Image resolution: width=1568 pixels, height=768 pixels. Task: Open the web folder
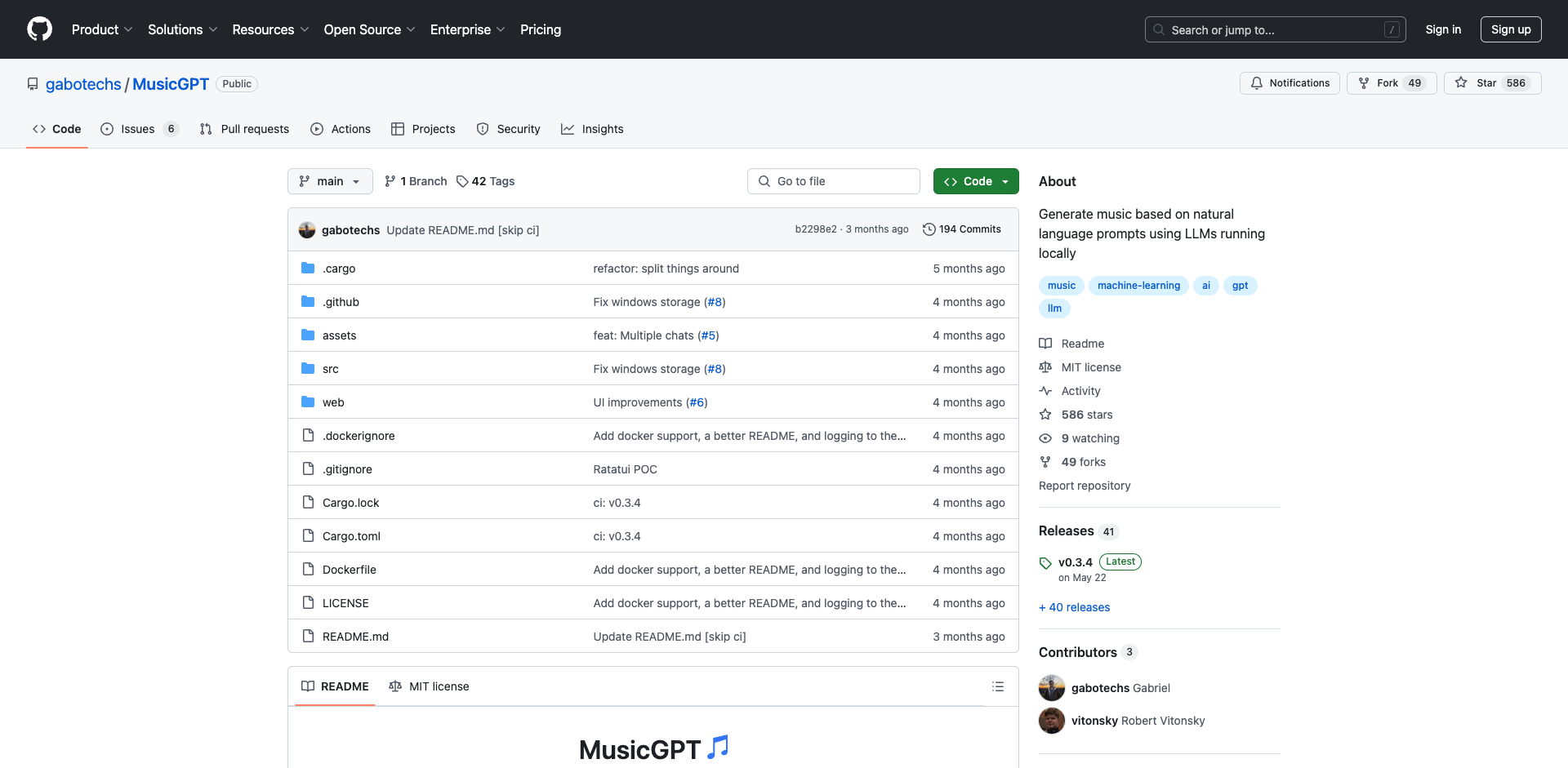333,402
